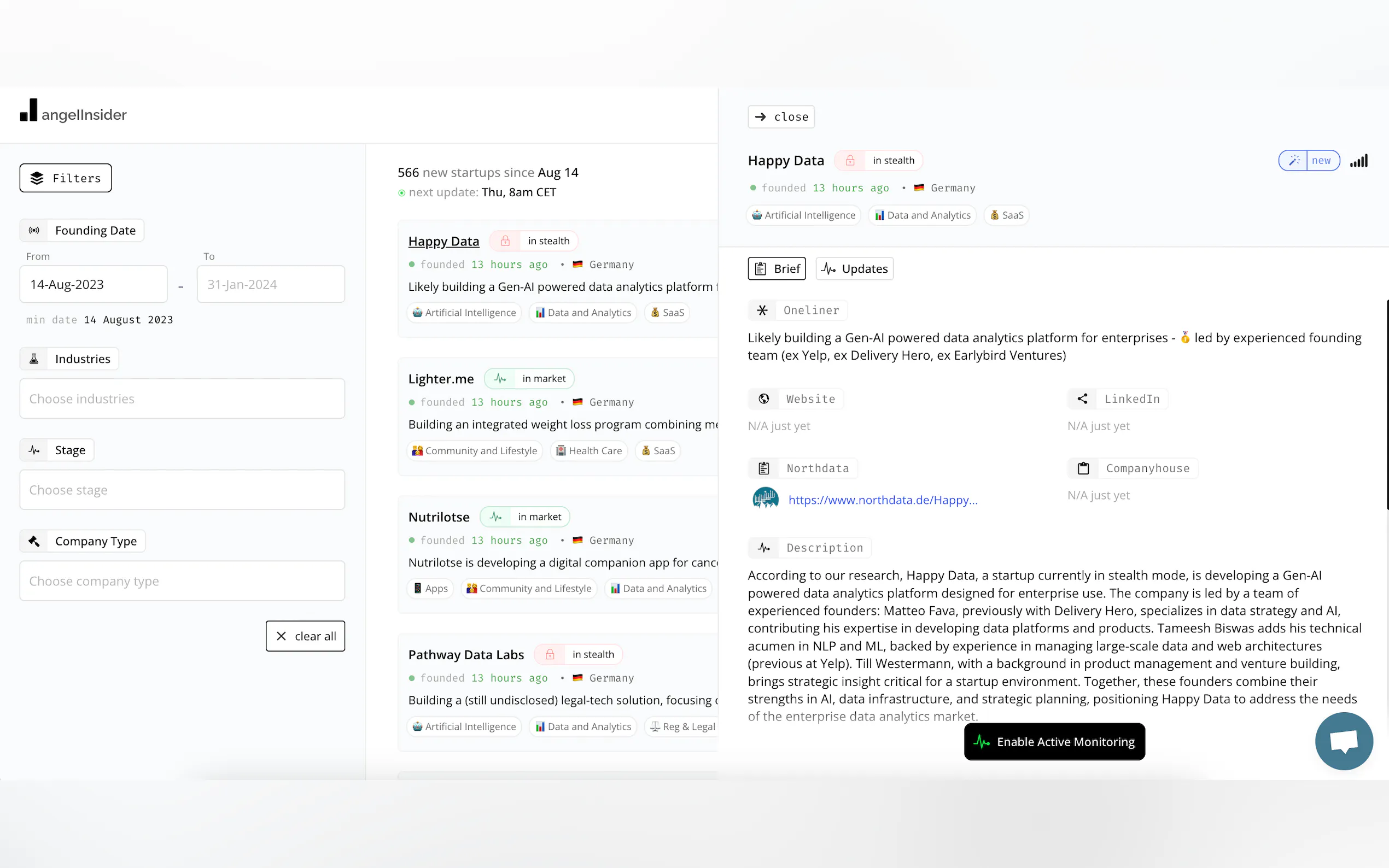The height and width of the screenshot is (868, 1389).
Task: Click the clear all button
Action: [x=306, y=636]
